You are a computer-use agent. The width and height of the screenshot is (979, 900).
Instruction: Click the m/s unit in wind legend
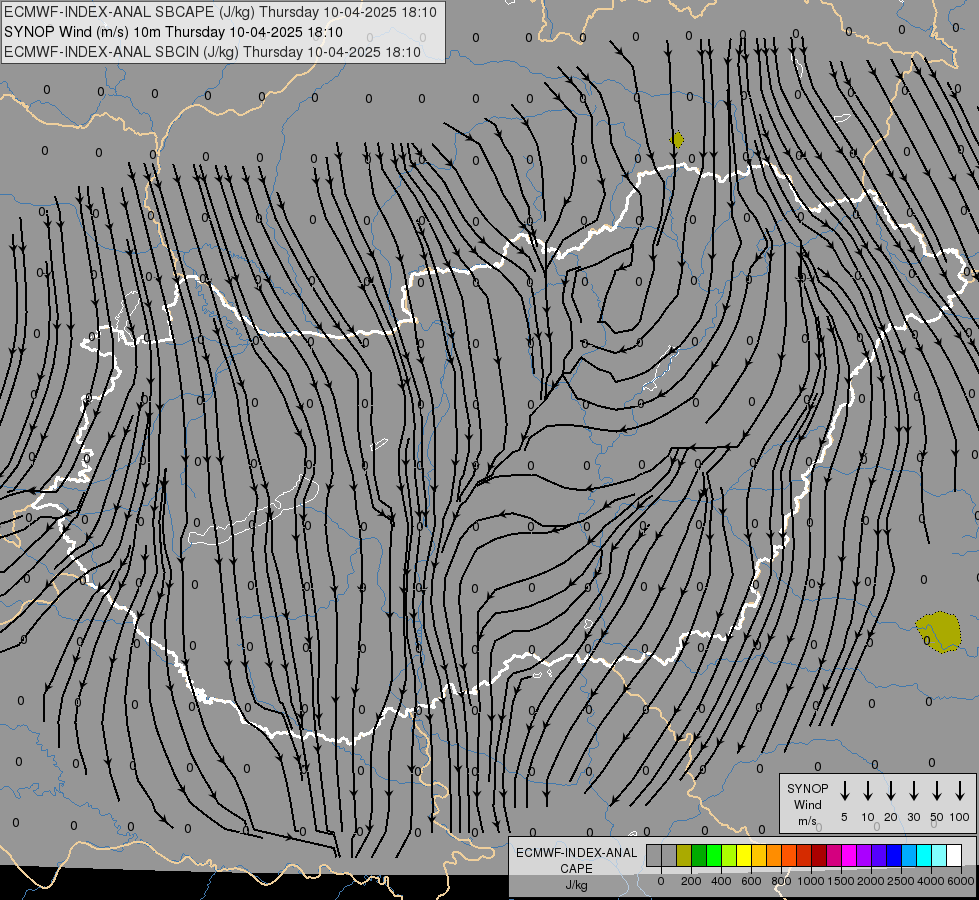click(807, 821)
